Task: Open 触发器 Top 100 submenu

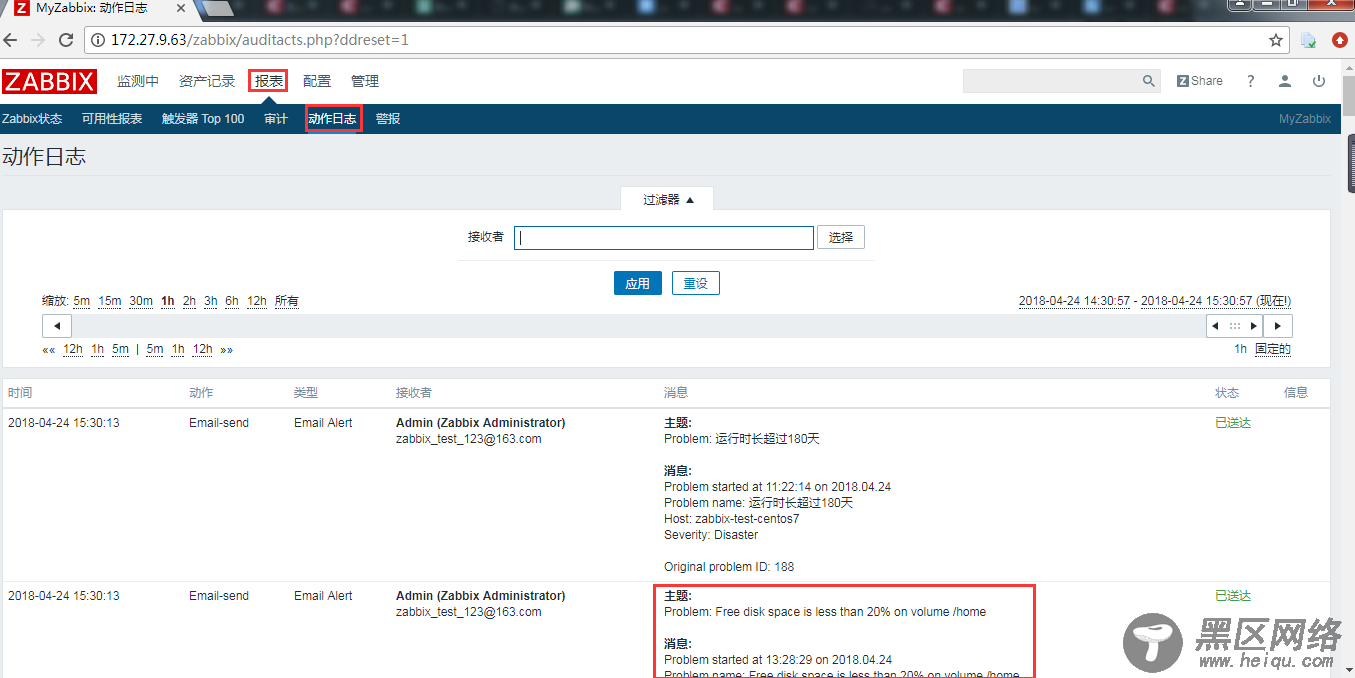Action: [x=203, y=119]
